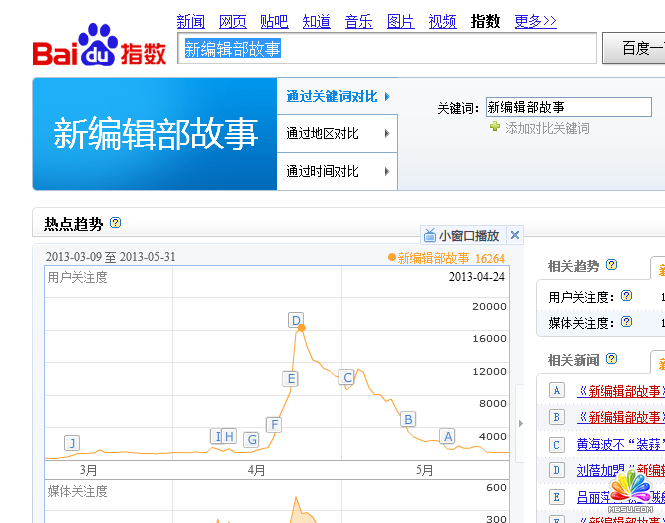
Task: Expand 通过地区对比 region comparison
Action: (337, 134)
